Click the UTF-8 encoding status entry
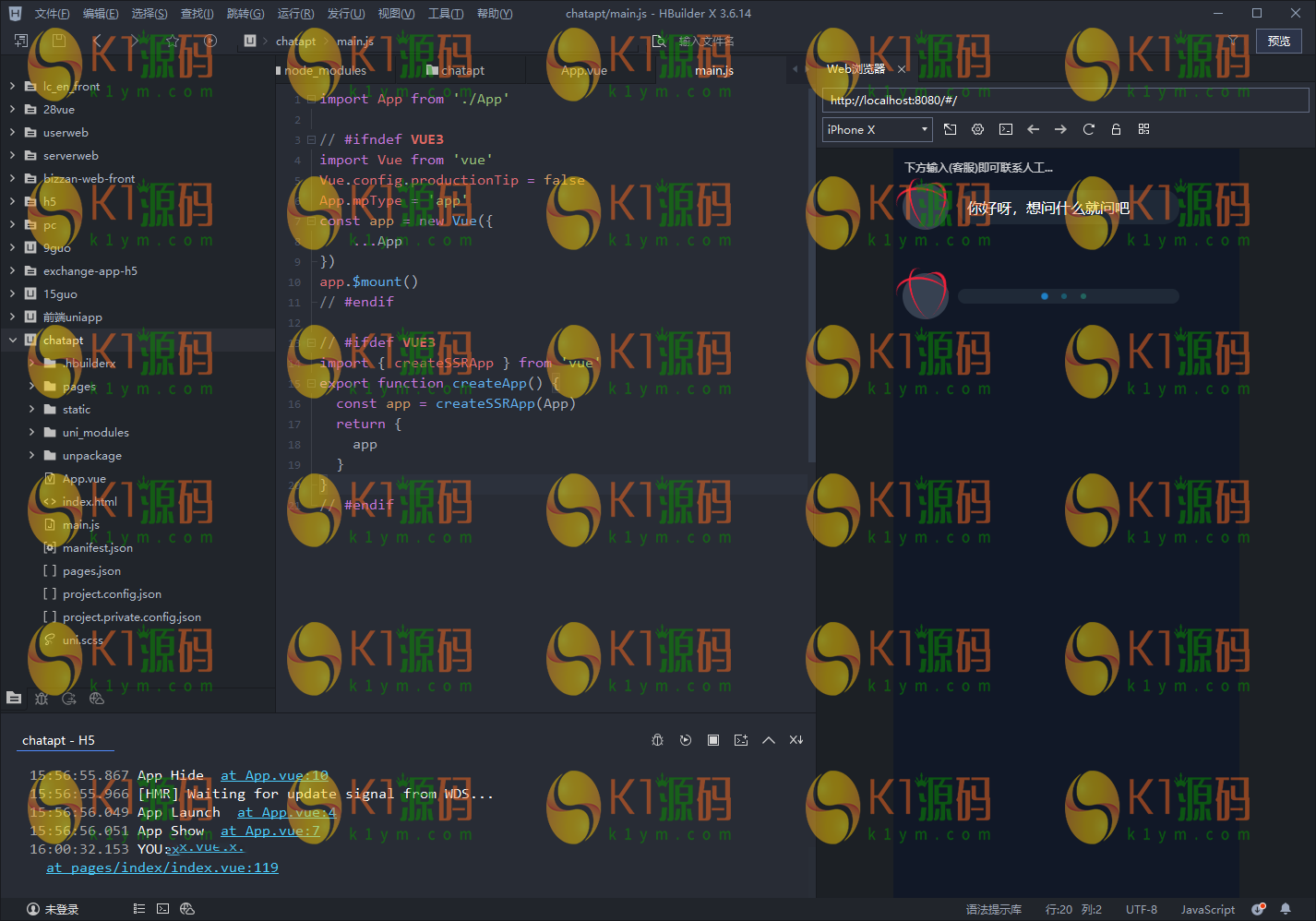The width and height of the screenshot is (1316, 921). (x=1142, y=909)
